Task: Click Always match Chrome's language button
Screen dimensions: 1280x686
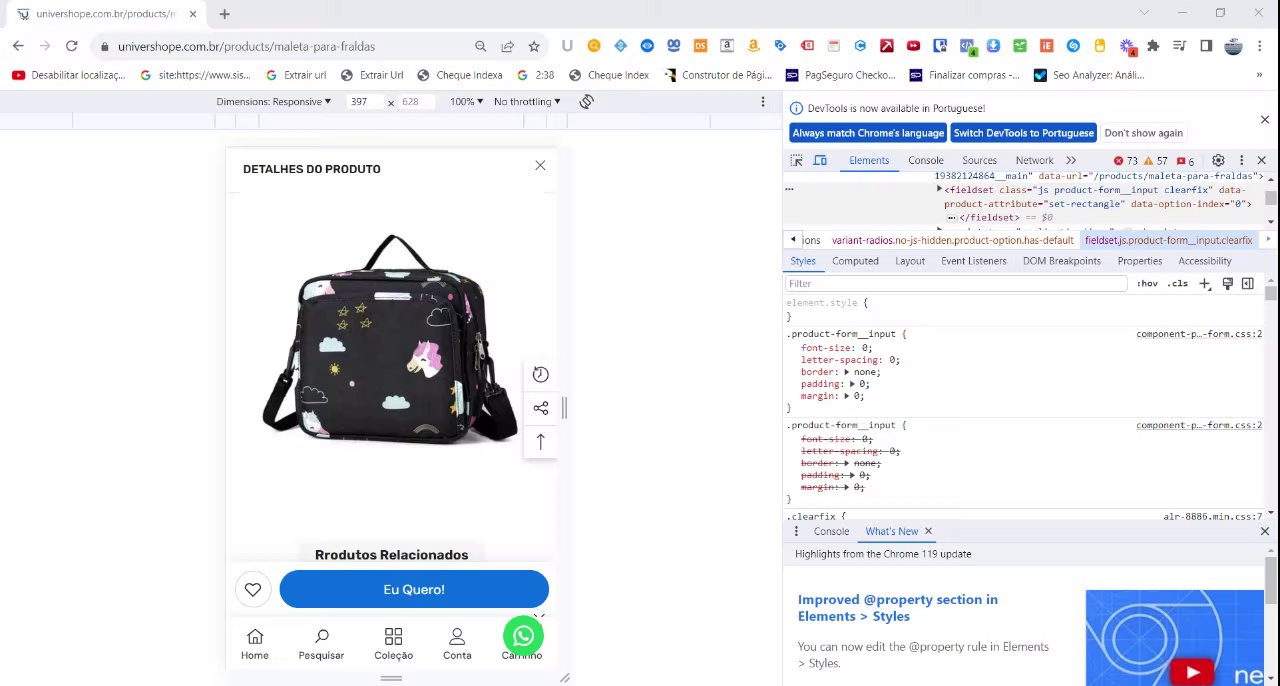Action: point(868,133)
